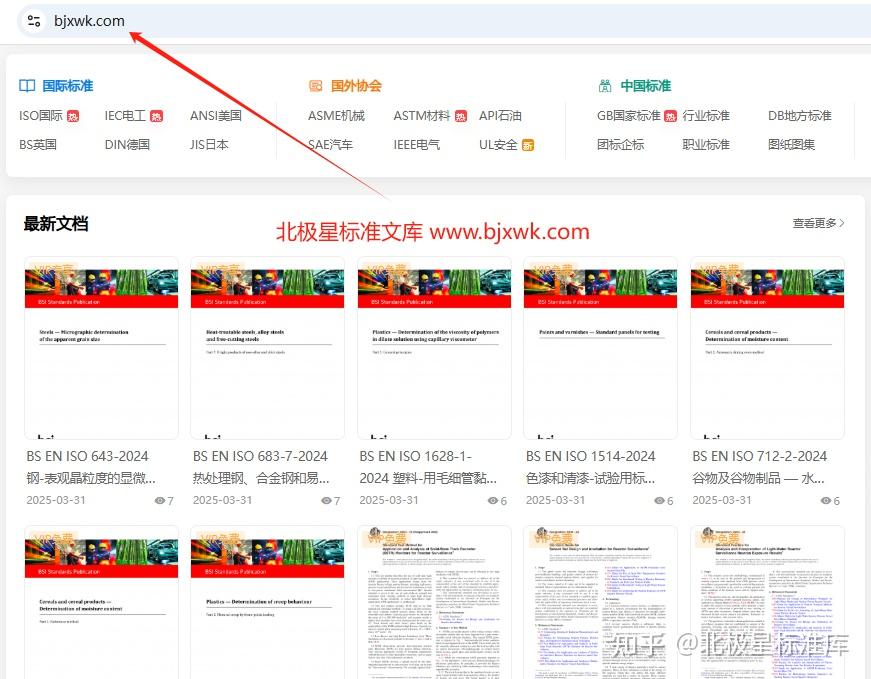Open the IEC电工 standards category
Image resolution: width=871 pixels, height=679 pixels.
pyautogui.click(x=127, y=116)
